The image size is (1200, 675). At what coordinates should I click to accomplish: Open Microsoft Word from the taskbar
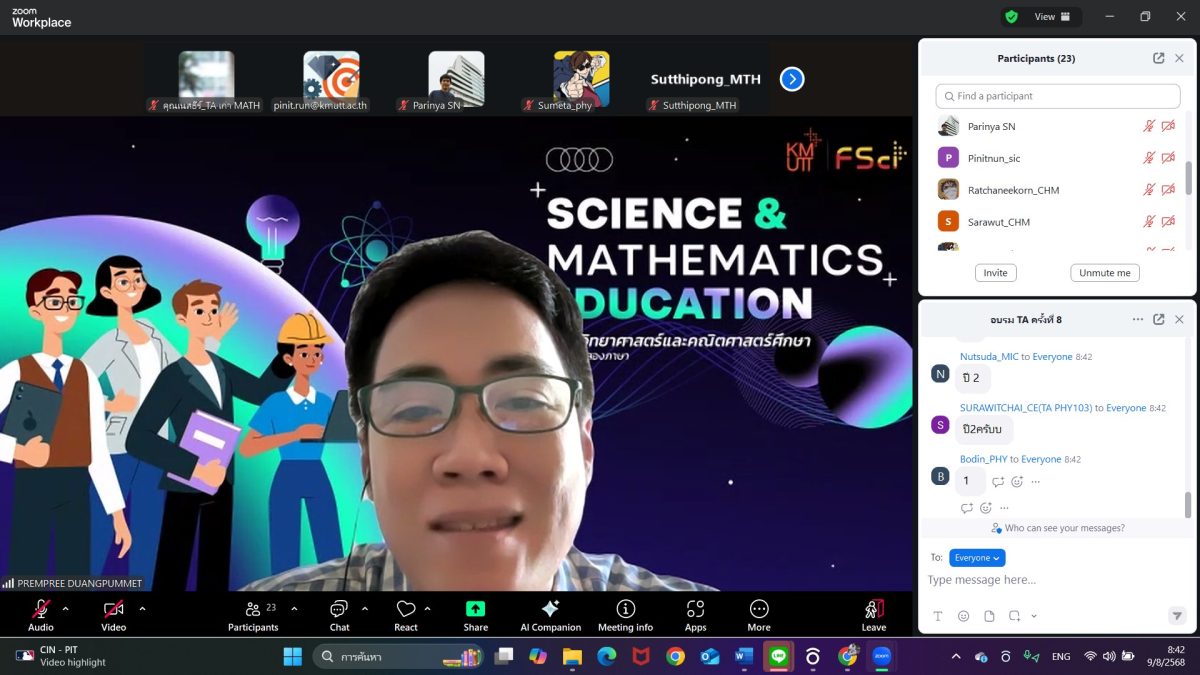(743, 656)
